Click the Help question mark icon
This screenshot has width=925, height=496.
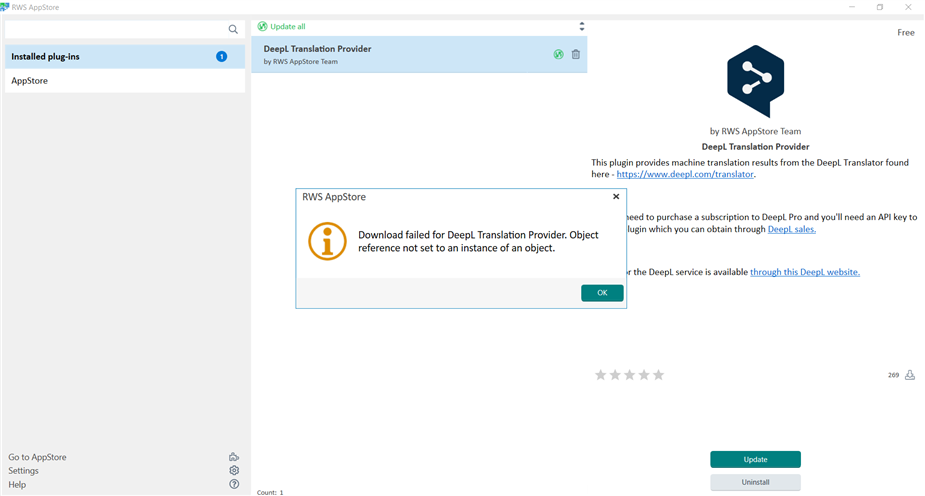(234, 484)
